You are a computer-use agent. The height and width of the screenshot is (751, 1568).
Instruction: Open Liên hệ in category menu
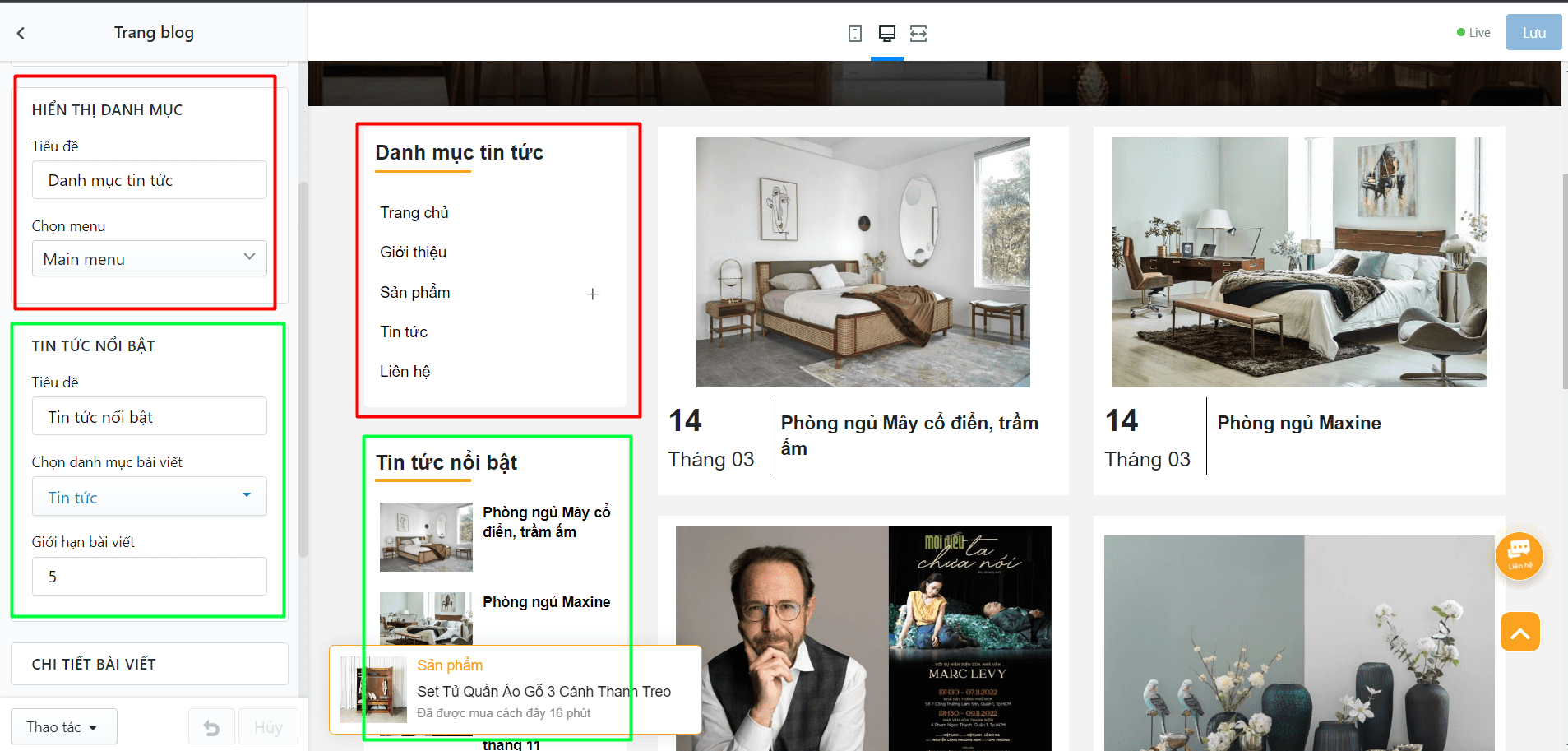pos(405,372)
